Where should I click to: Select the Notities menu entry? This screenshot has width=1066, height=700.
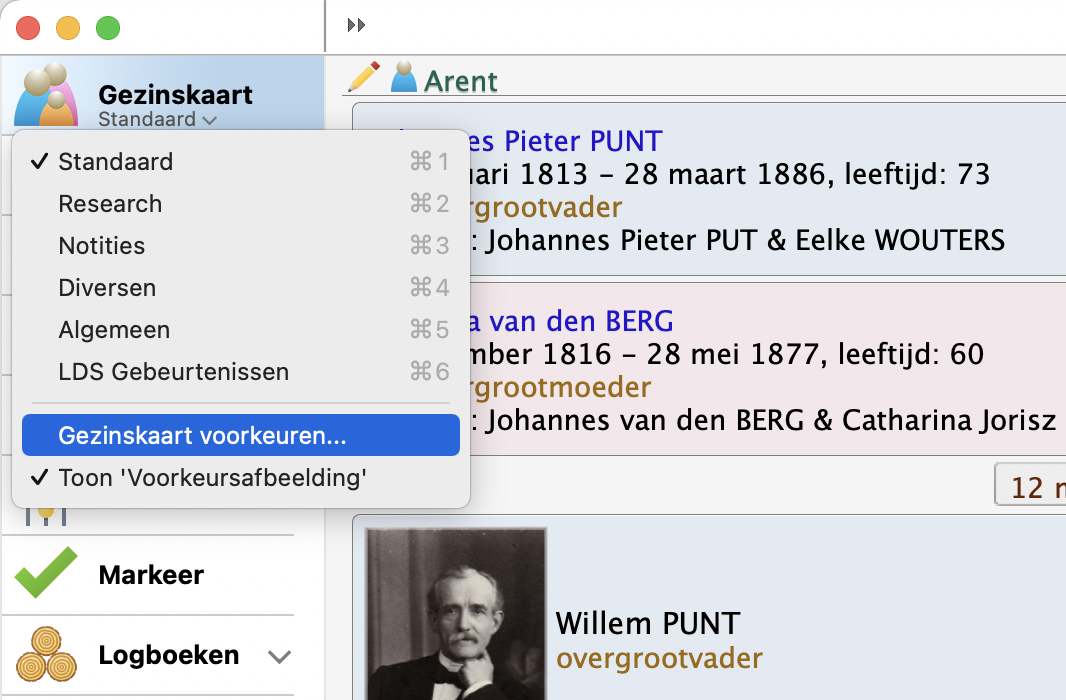[x=102, y=246]
